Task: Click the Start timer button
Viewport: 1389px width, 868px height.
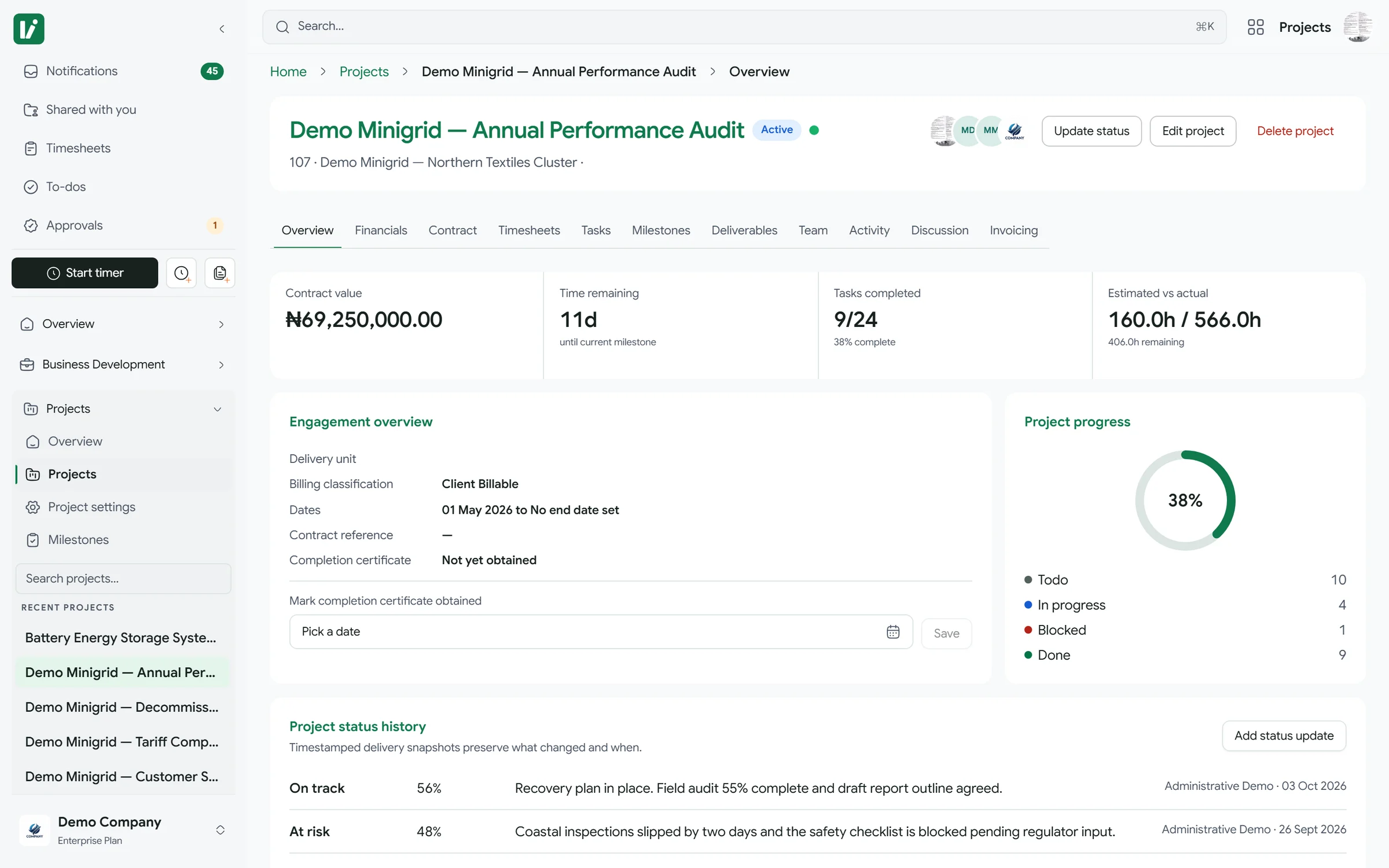Action: (x=84, y=273)
